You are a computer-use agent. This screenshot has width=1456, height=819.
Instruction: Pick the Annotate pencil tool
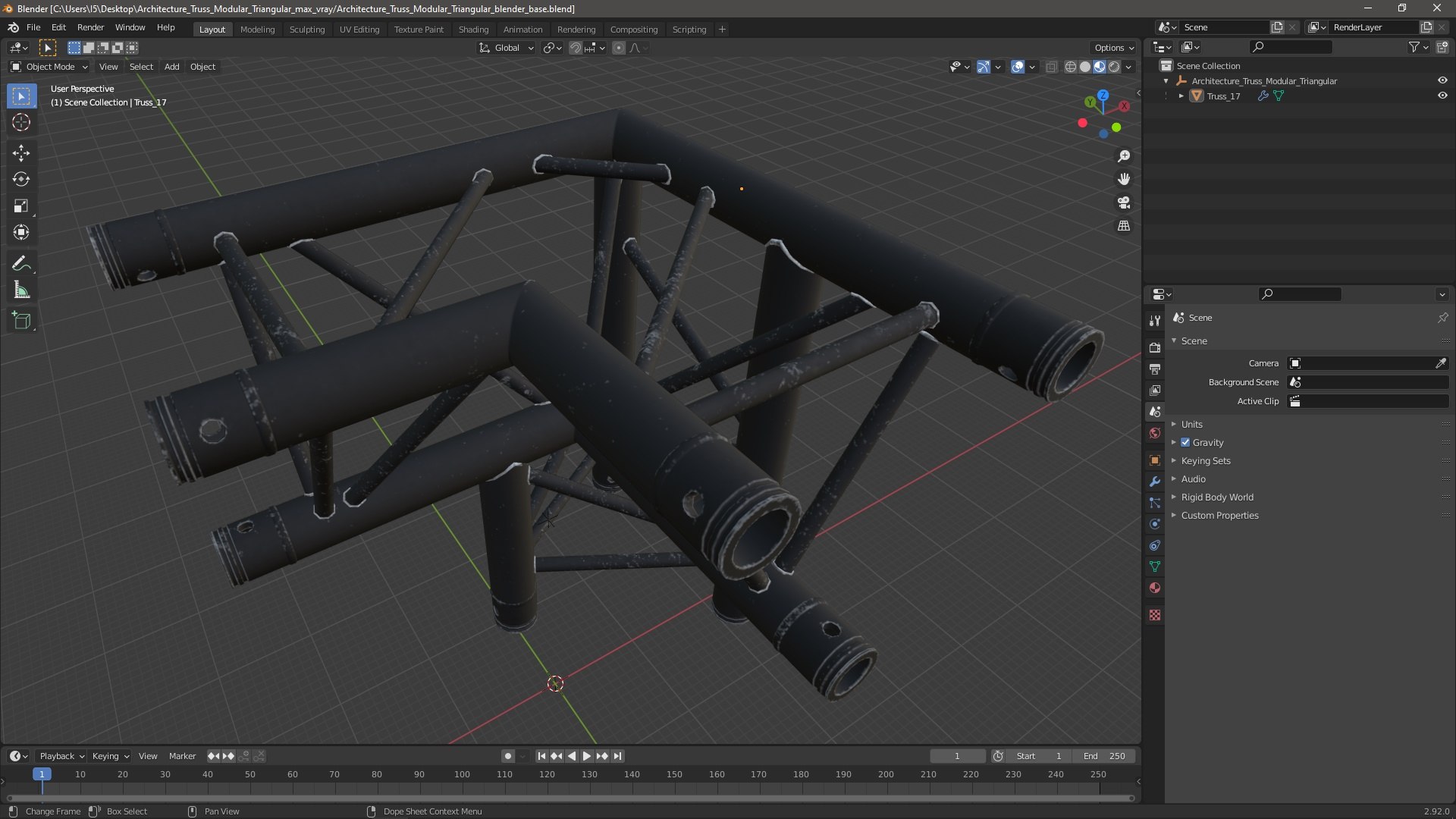point(21,264)
